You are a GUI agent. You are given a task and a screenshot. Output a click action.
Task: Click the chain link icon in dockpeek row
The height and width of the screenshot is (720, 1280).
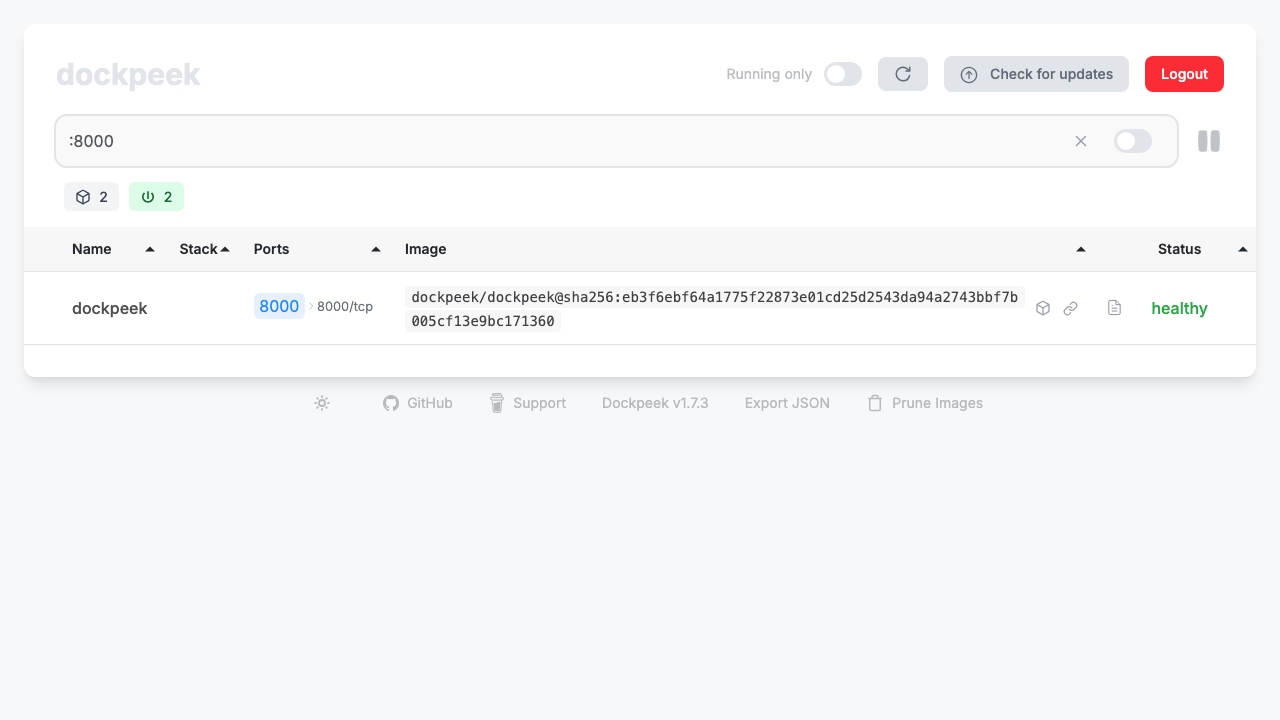1070,308
